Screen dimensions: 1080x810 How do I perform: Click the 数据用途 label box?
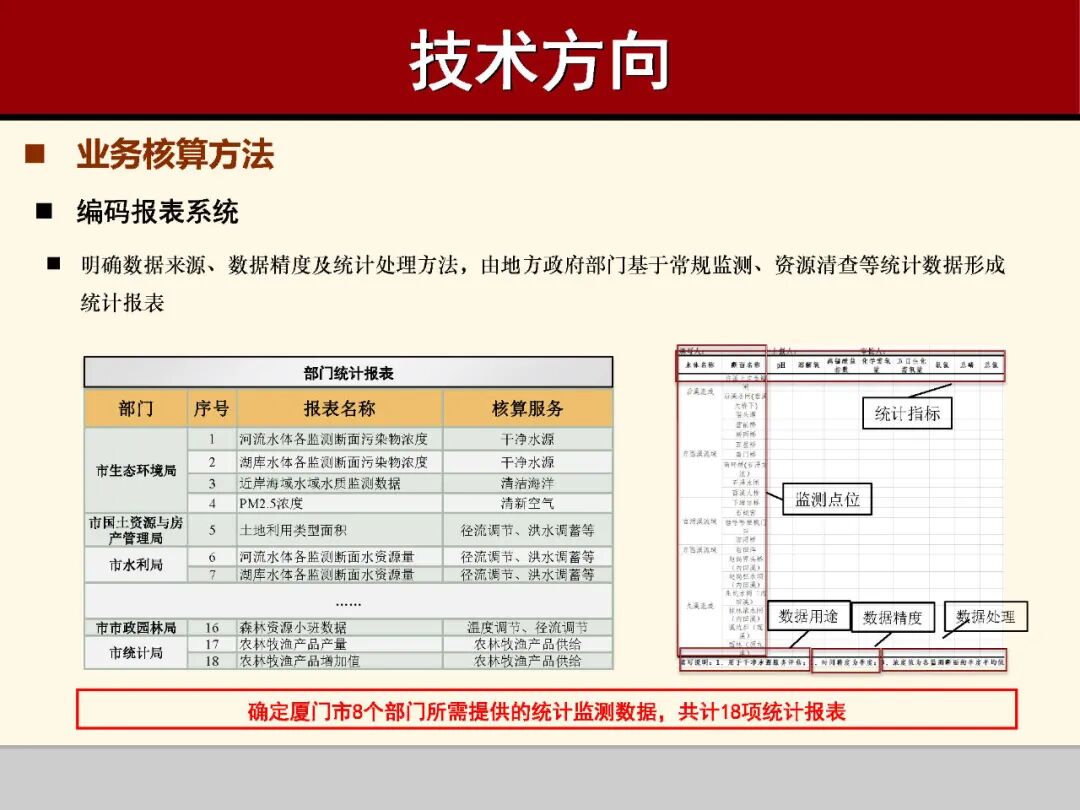coord(807,617)
